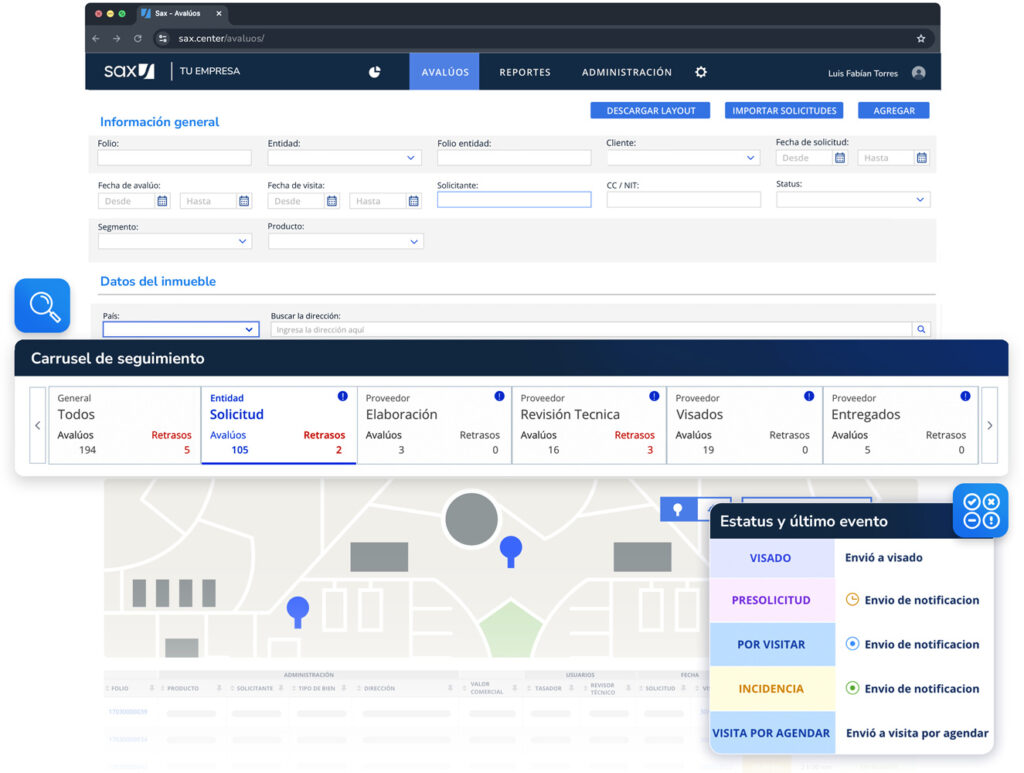Click Importar Solicitudes button
This screenshot has height=773, width=1024.
tap(784, 110)
